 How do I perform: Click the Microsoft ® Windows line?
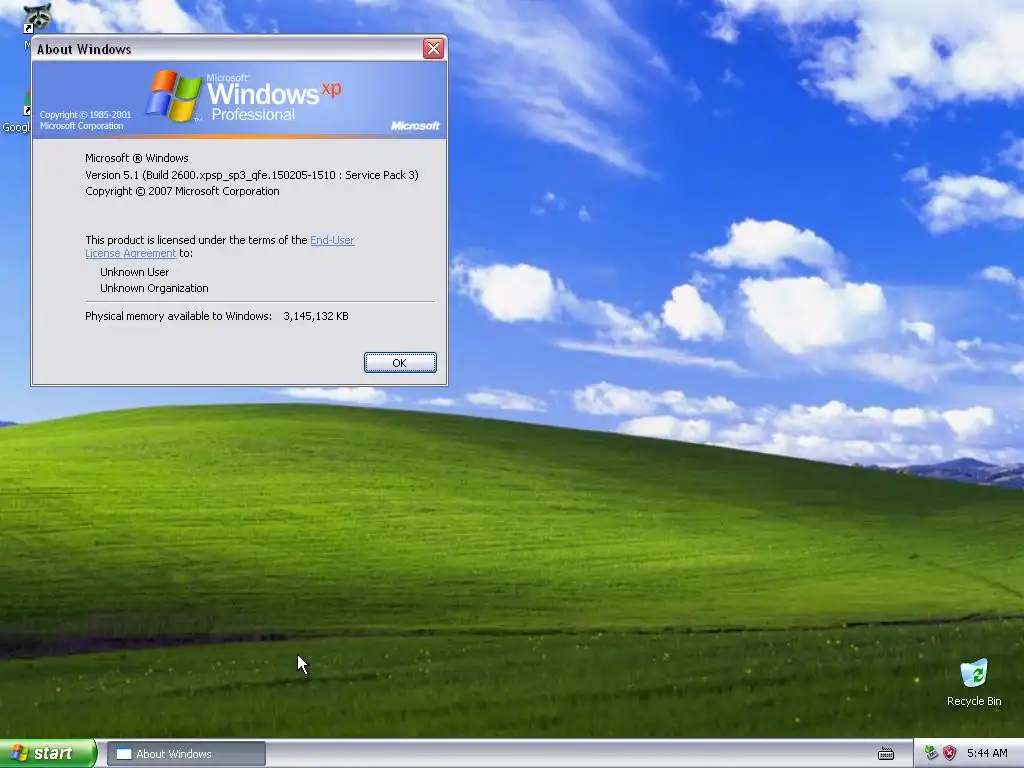(x=136, y=158)
